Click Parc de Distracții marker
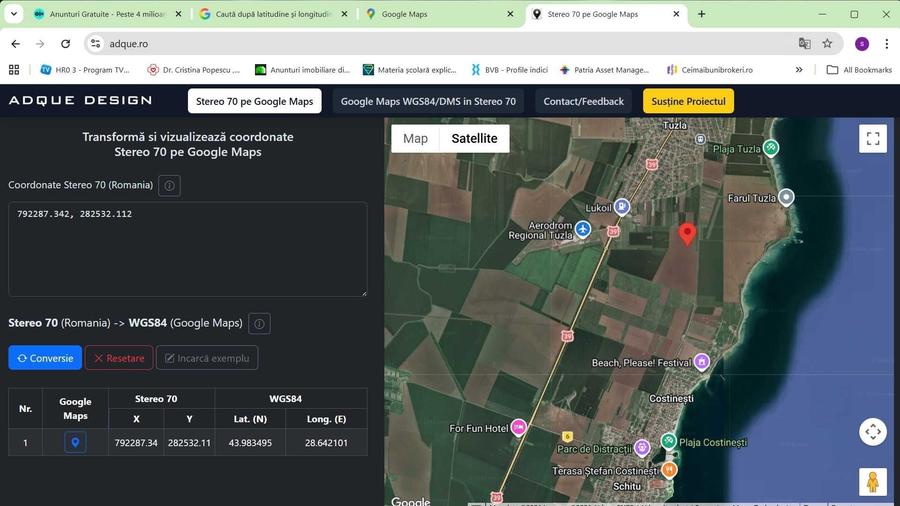 [x=642, y=447]
